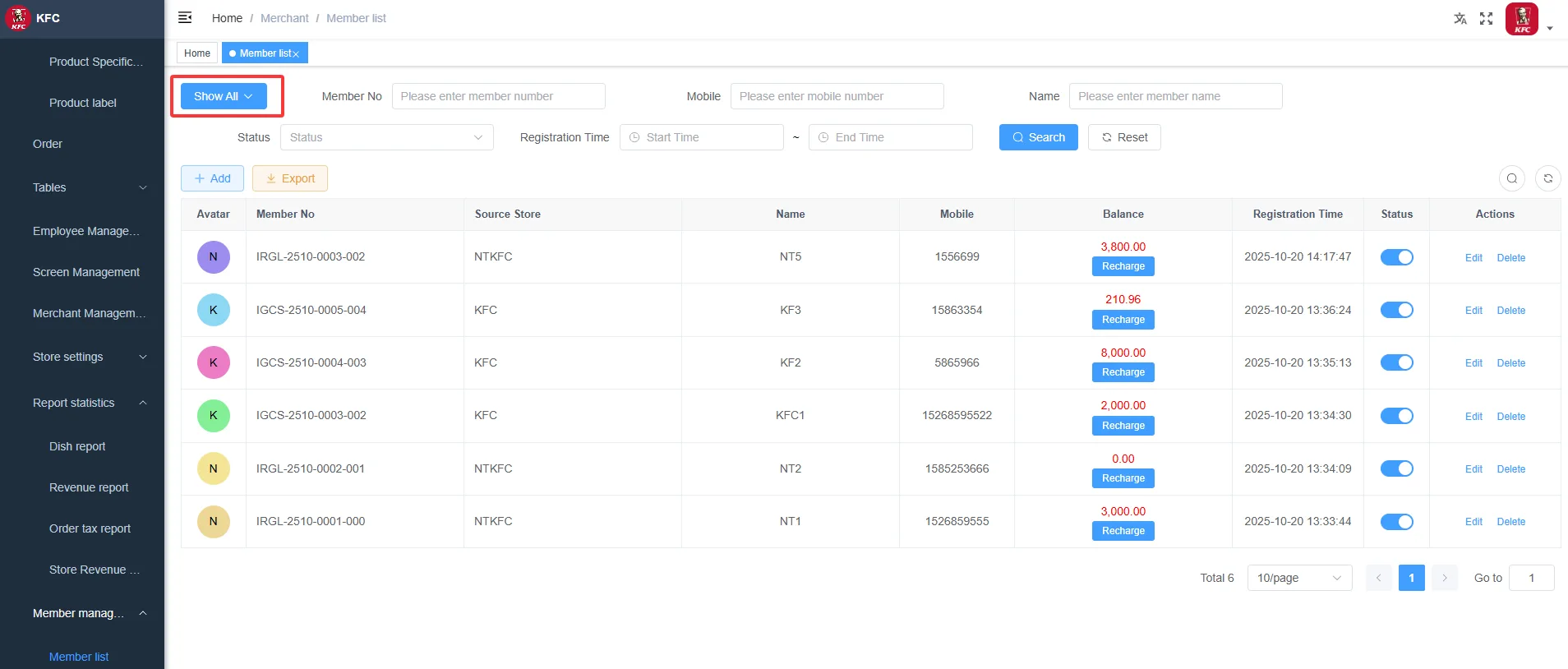Go to next page arrow in pagination
This screenshot has width=1568, height=669.
click(x=1445, y=578)
